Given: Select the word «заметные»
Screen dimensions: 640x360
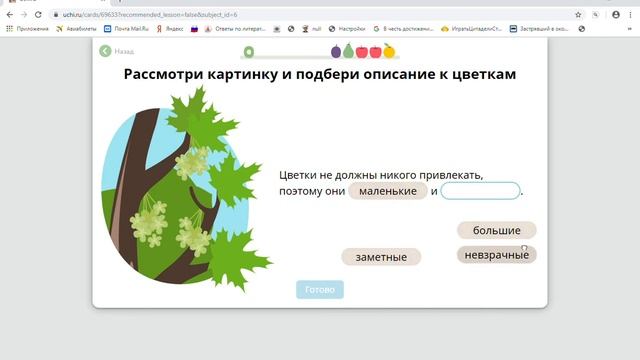Looking at the screenshot, I should pyautogui.click(x=381, y=257).
